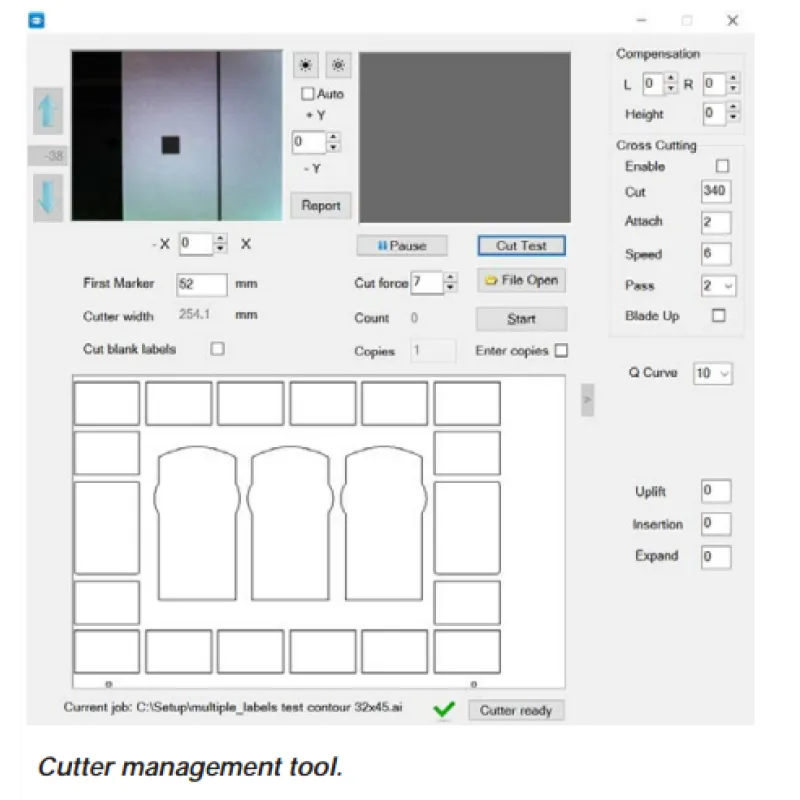800x800 pixels.
Task: Adjust the Cut force spinner arrows
Action: (450, 282)
